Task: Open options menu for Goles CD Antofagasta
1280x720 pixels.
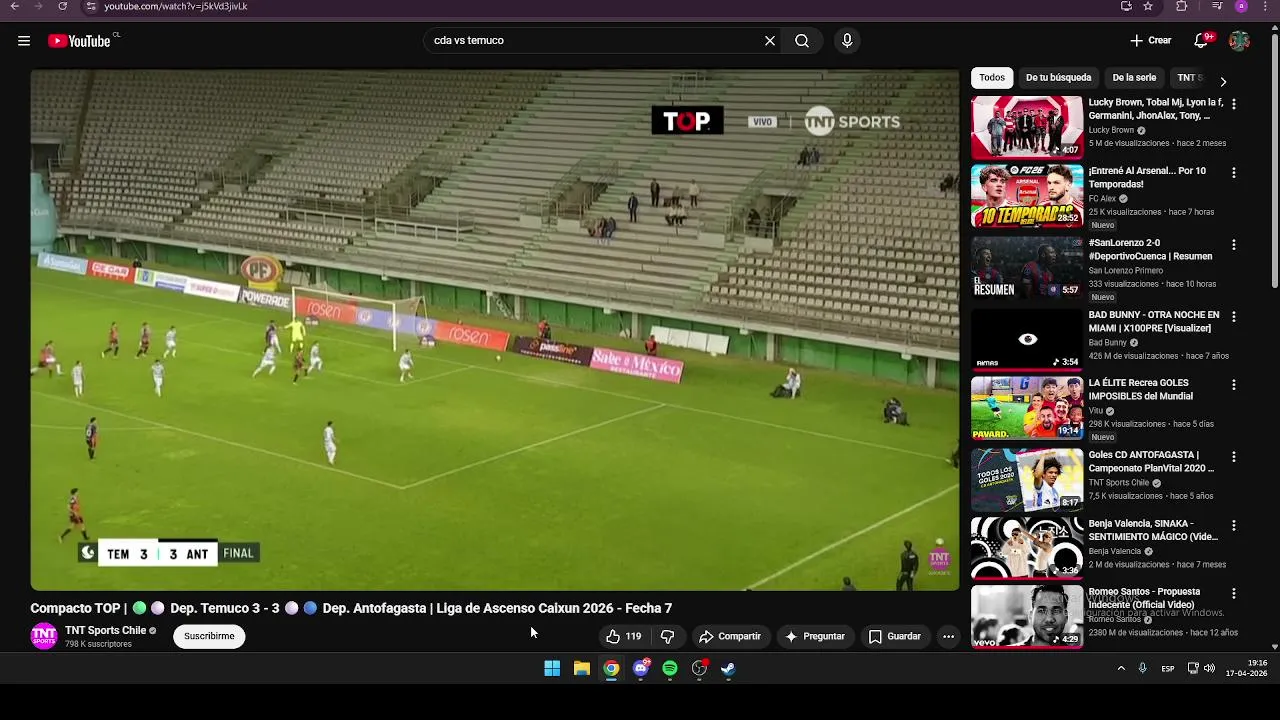Action: pyautogui.click(x=1233, y=457)
